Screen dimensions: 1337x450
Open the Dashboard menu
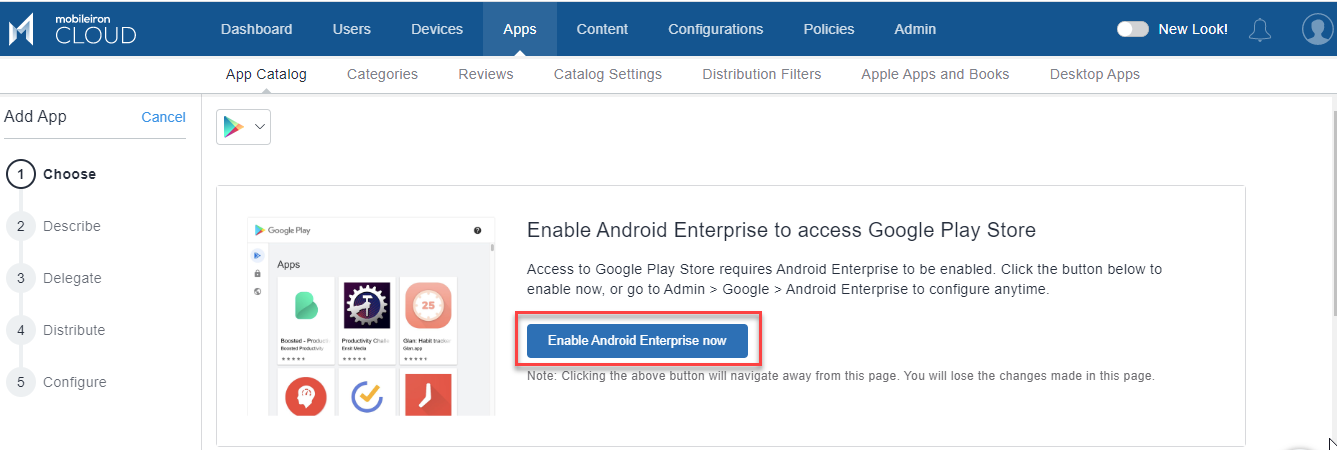pyautogui.click(x=257, y=29)
